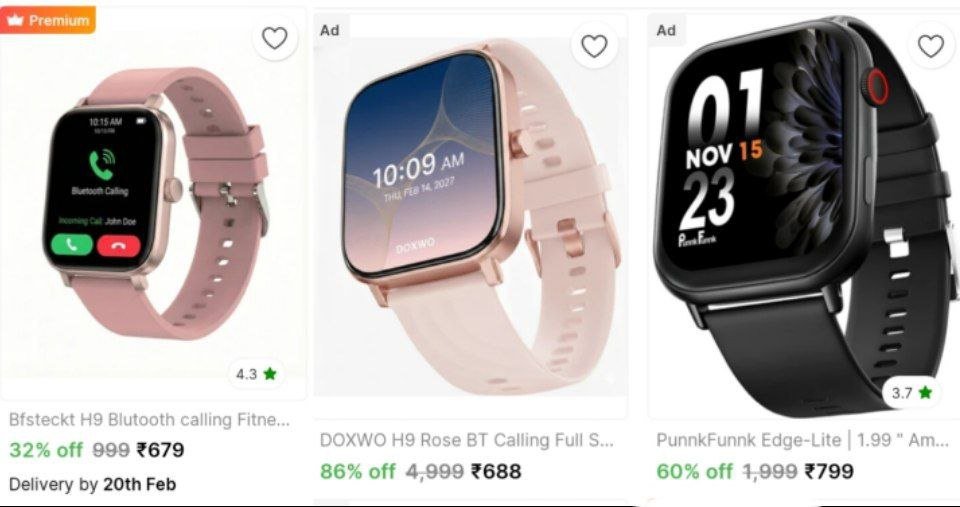Open PunnkFunnk Edge-Lite product title
The height and width of the screenshot is (507, 960).
(803, 440)
